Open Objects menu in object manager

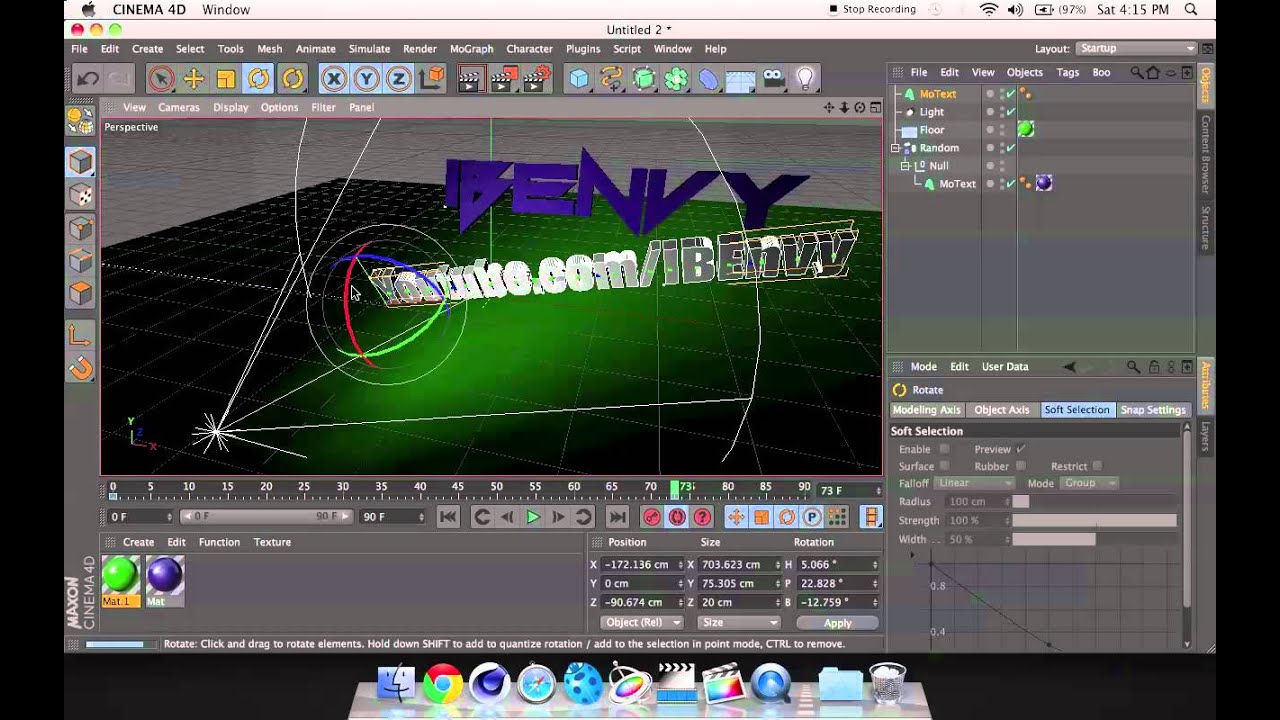(1025, 72)
